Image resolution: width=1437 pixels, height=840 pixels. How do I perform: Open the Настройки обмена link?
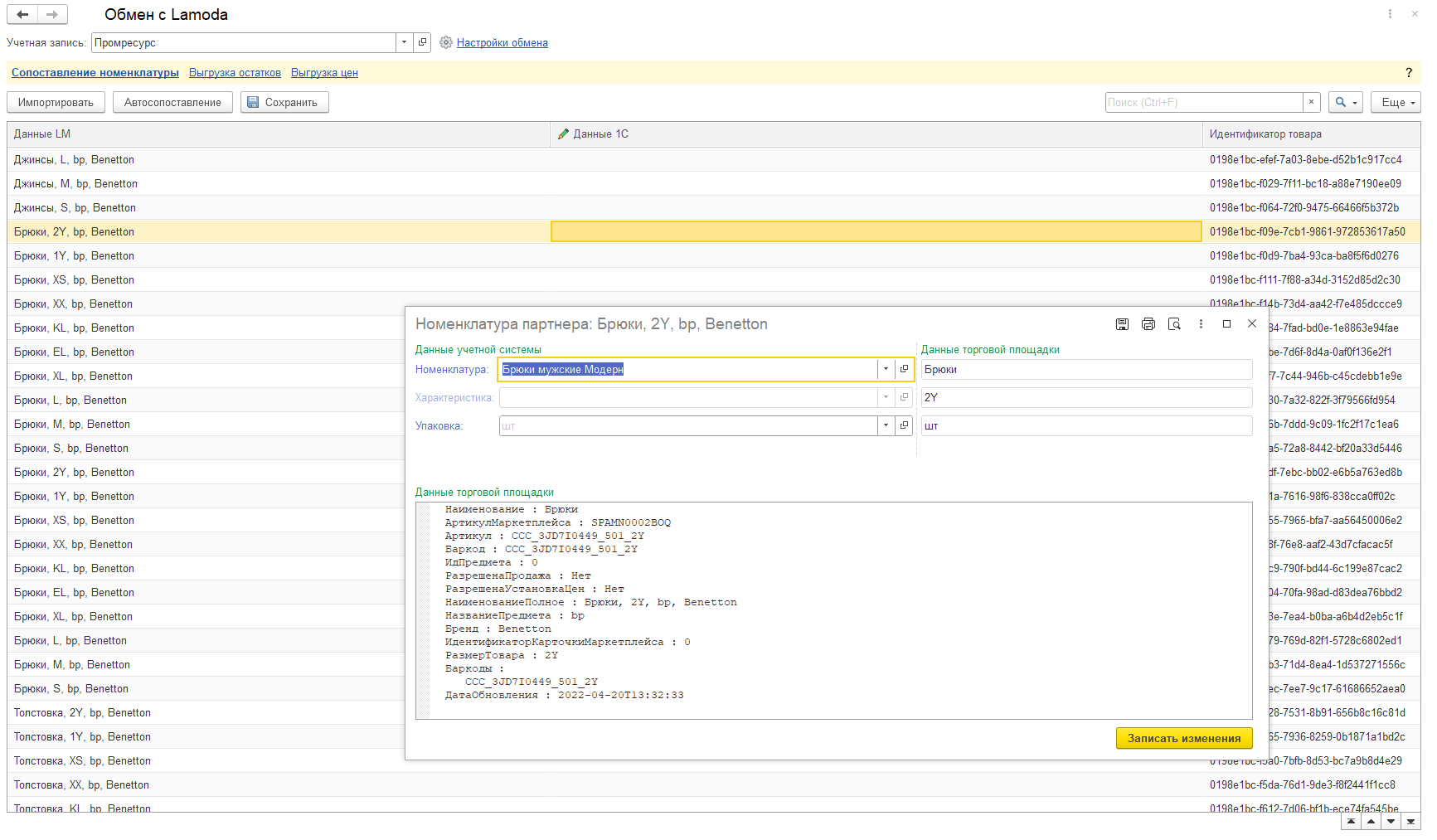point(502,43)
